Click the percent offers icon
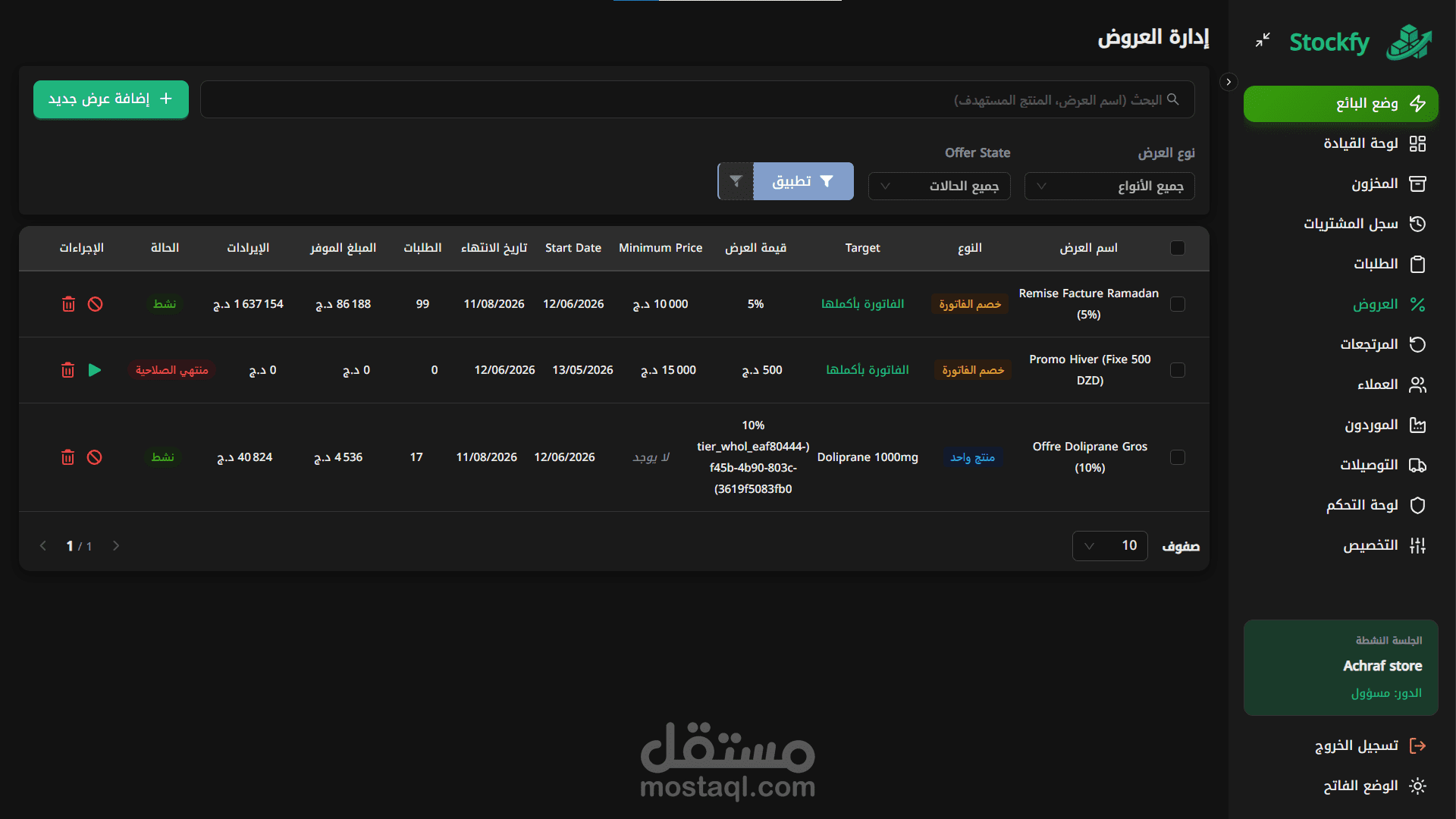The height and width of the screenshot is (819, 1456). [1417, 304]
